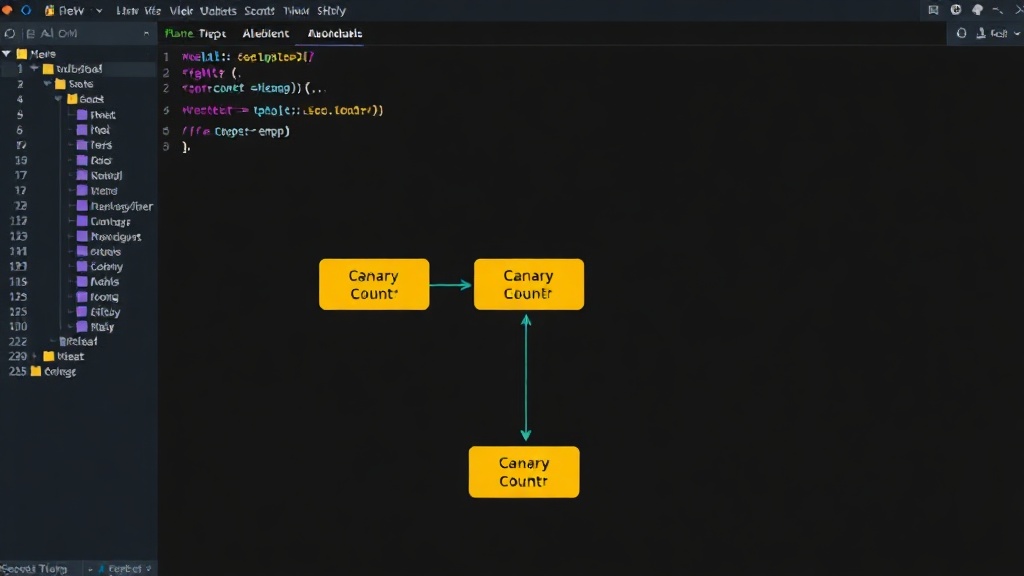Image resolution: width=1024 pixels, height=576 pixels.
Task: Click the comment code line ending "empp)"
Action: pos(235,131)
